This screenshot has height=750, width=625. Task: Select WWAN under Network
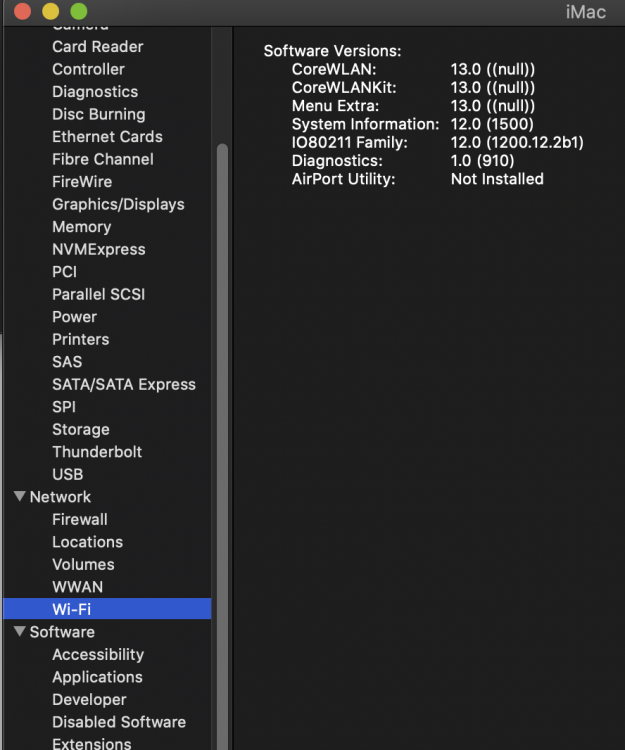click(77, 586)
